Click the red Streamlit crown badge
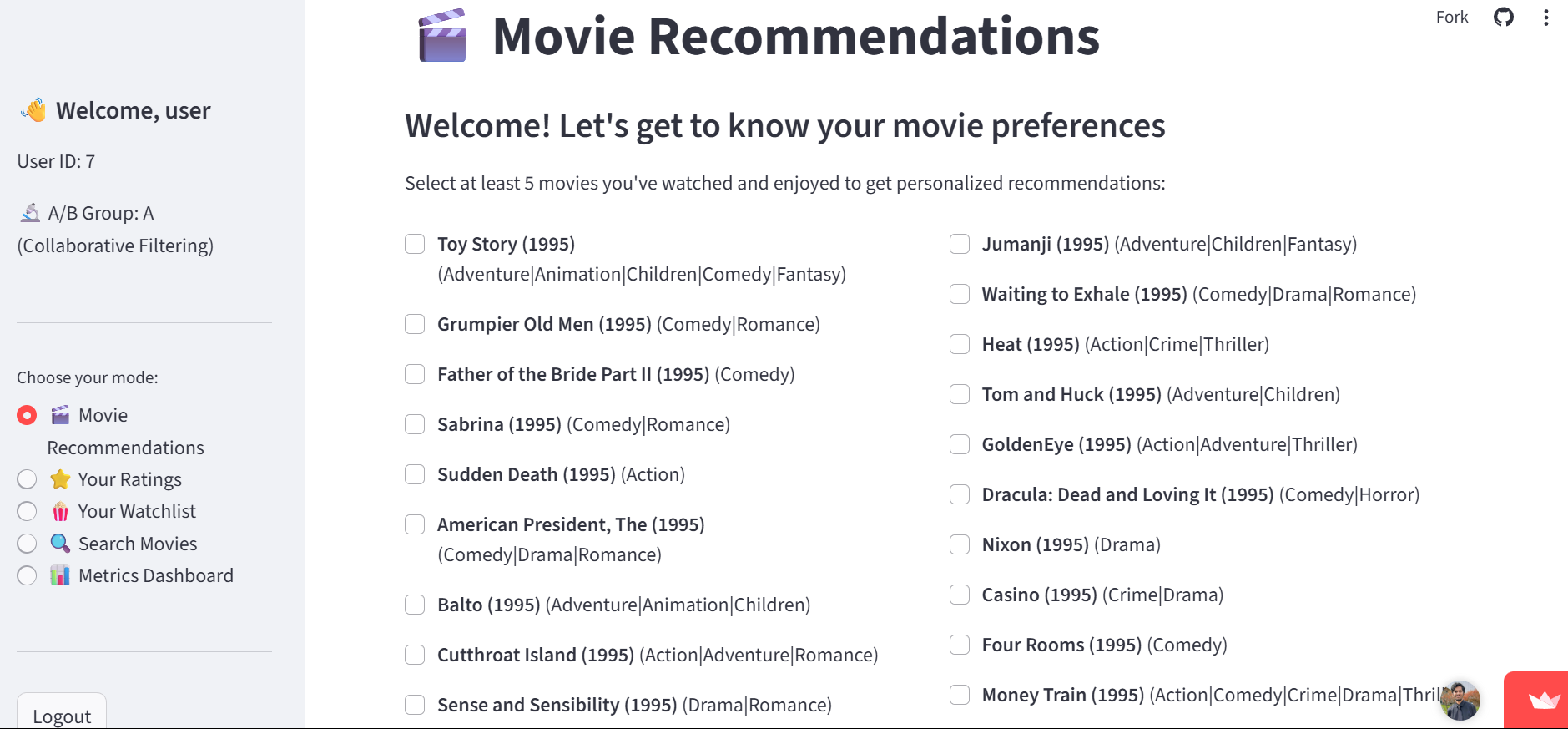This screenshot has width=1568, height=729. [1537, 700]
